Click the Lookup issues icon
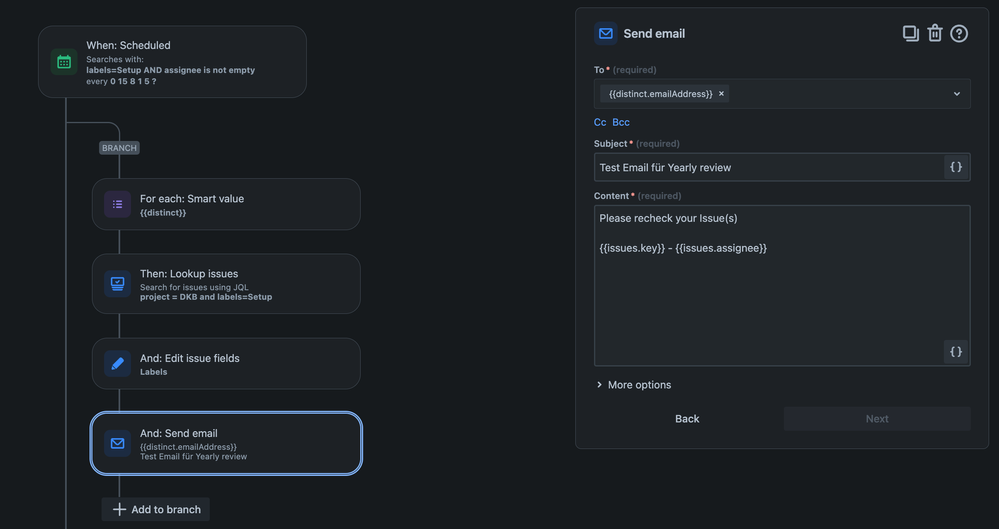Viewport: 999px width, 529px height. pyautogui.click(x=117, y=284)
